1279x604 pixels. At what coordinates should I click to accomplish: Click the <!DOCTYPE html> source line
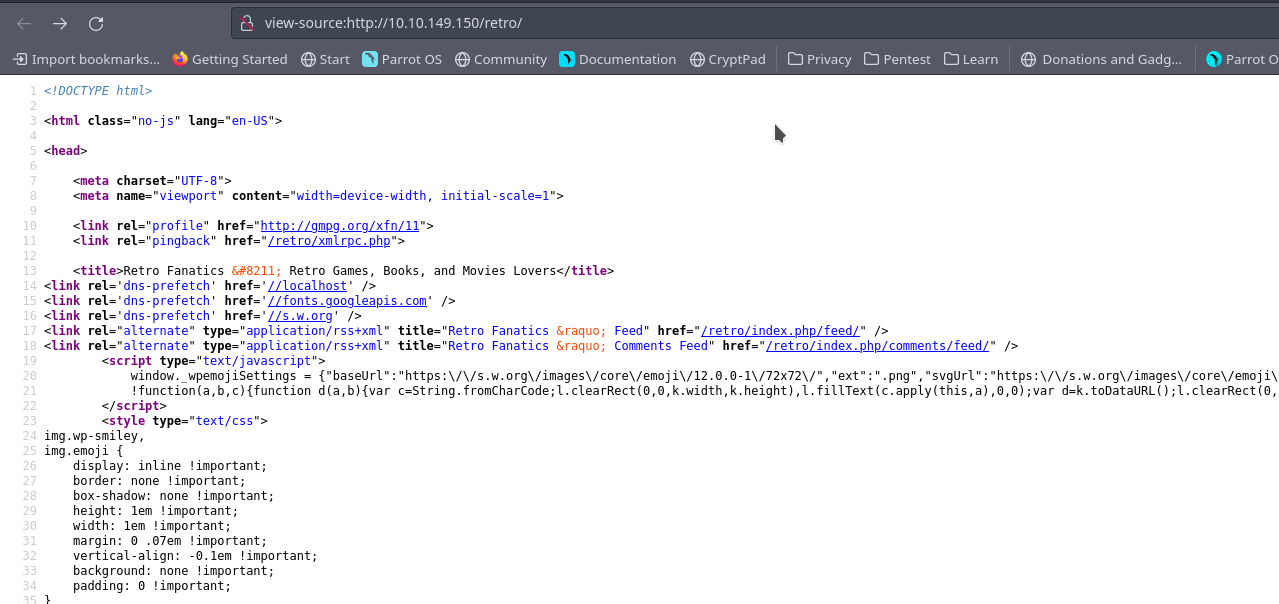coord(98,91)
